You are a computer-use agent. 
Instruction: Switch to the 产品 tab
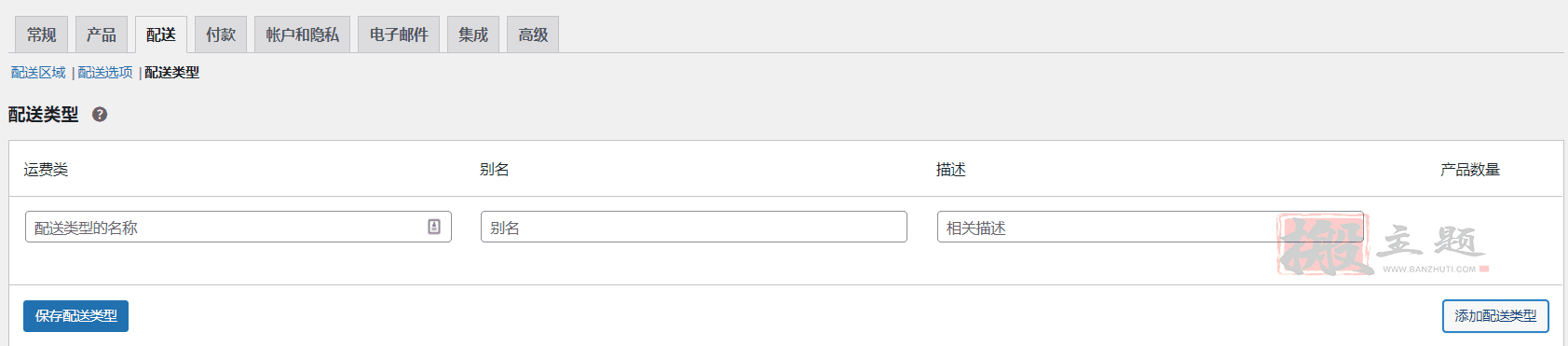102,35
